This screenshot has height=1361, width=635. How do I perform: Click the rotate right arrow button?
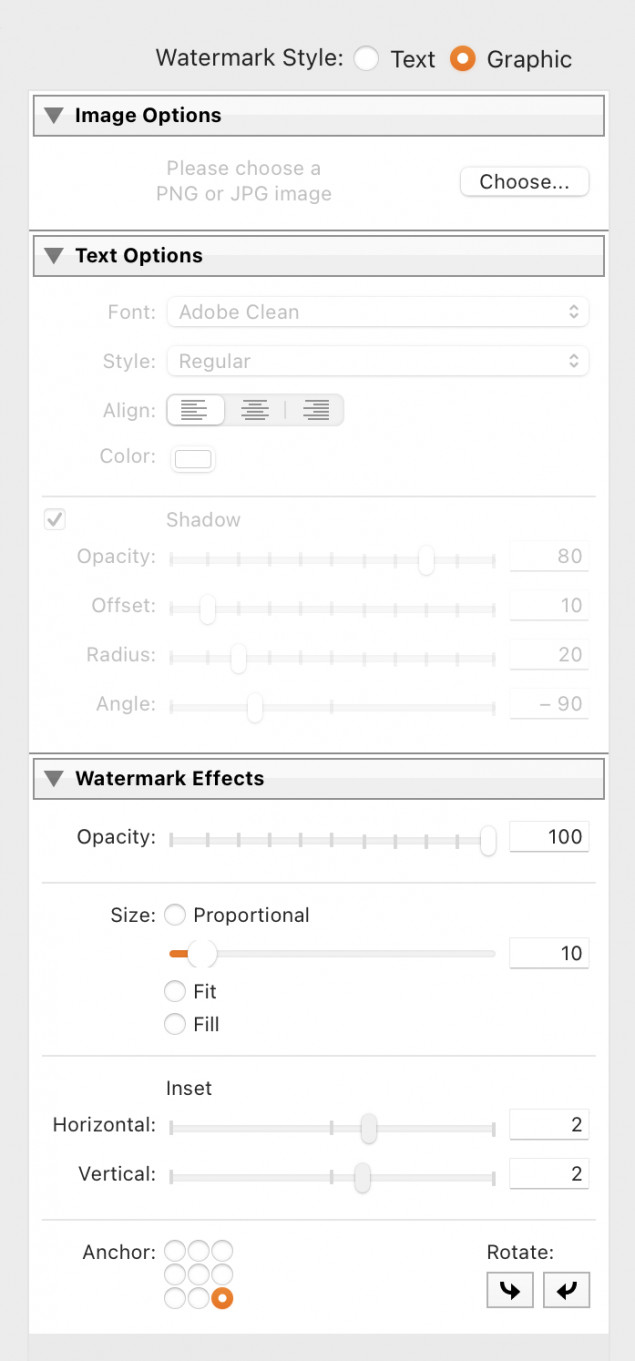(x=567, y=1290)
